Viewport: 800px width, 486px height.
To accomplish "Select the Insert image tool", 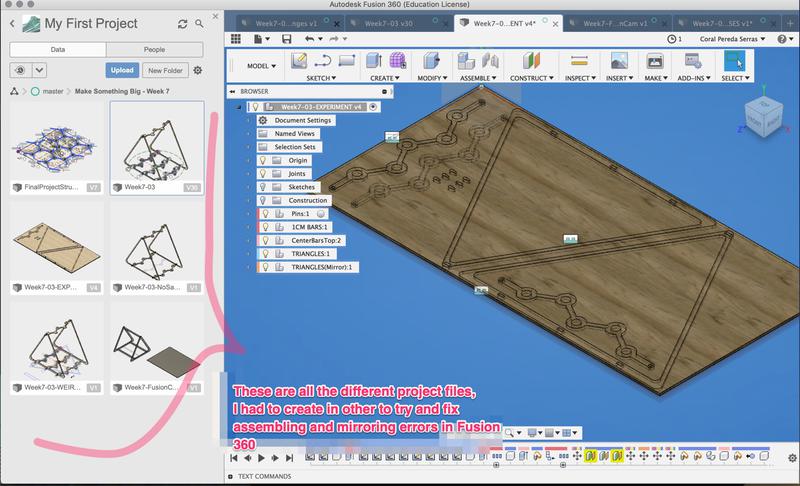I will point(619,61).
